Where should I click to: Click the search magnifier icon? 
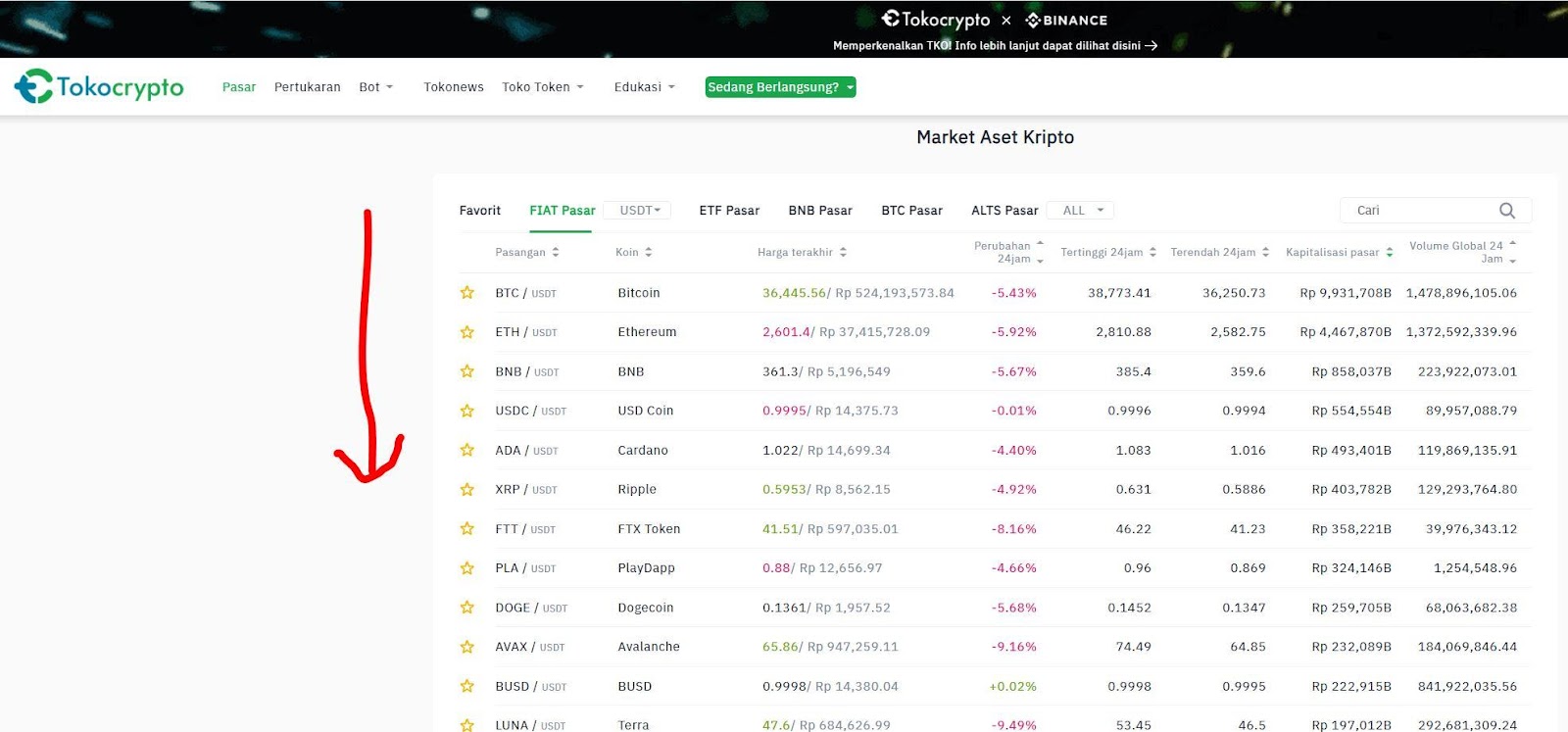click(1507, 211)
